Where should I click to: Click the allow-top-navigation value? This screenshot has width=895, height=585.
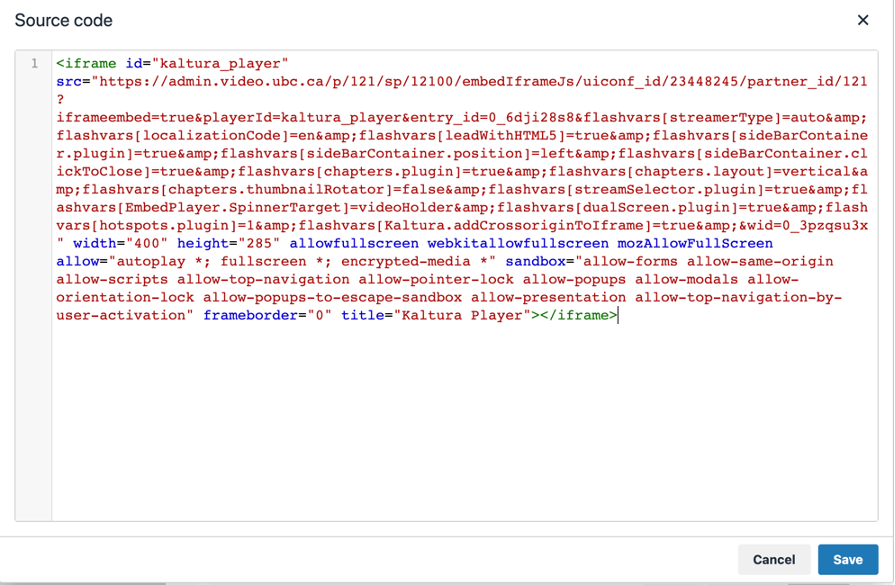pos(263,280)
